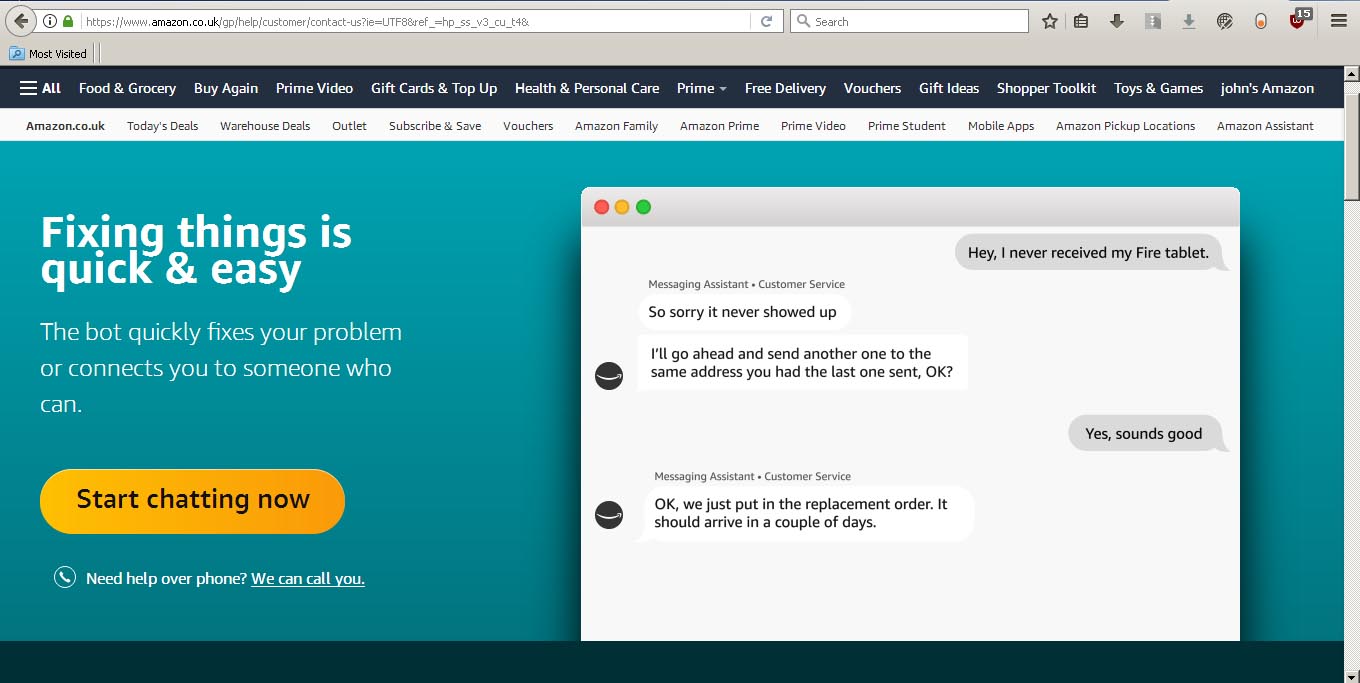Click the magnifier icon in the search box
Screen dimensions: 1360x683
tap(803, 21)
